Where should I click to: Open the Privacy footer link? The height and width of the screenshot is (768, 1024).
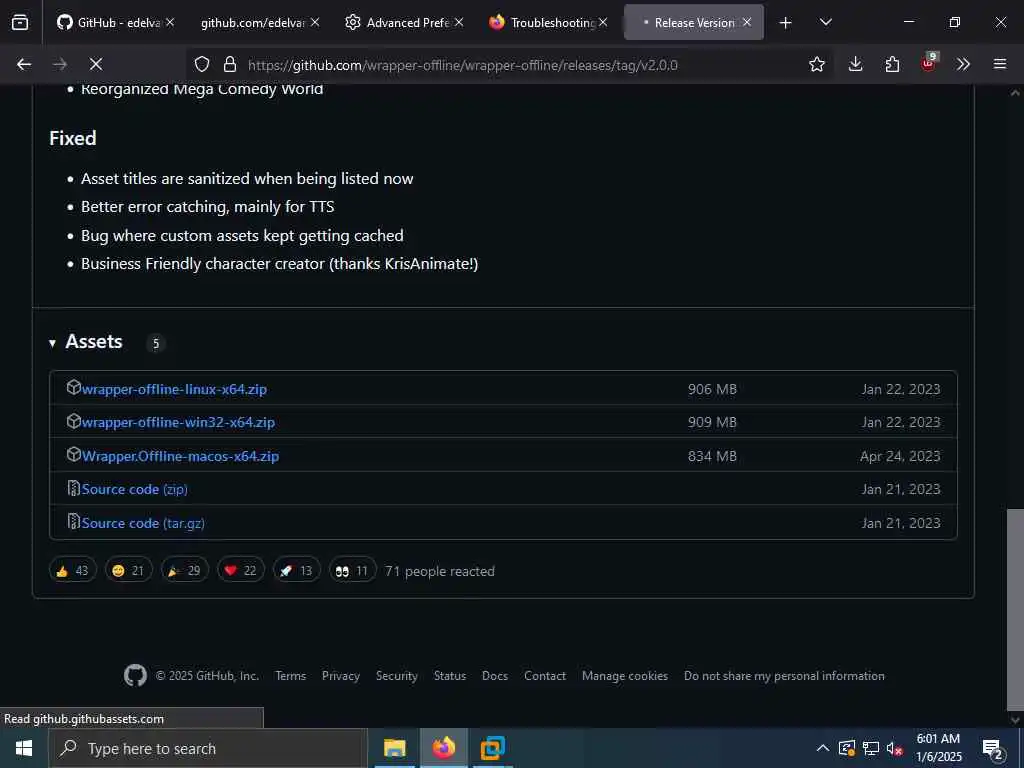[341, 676]
